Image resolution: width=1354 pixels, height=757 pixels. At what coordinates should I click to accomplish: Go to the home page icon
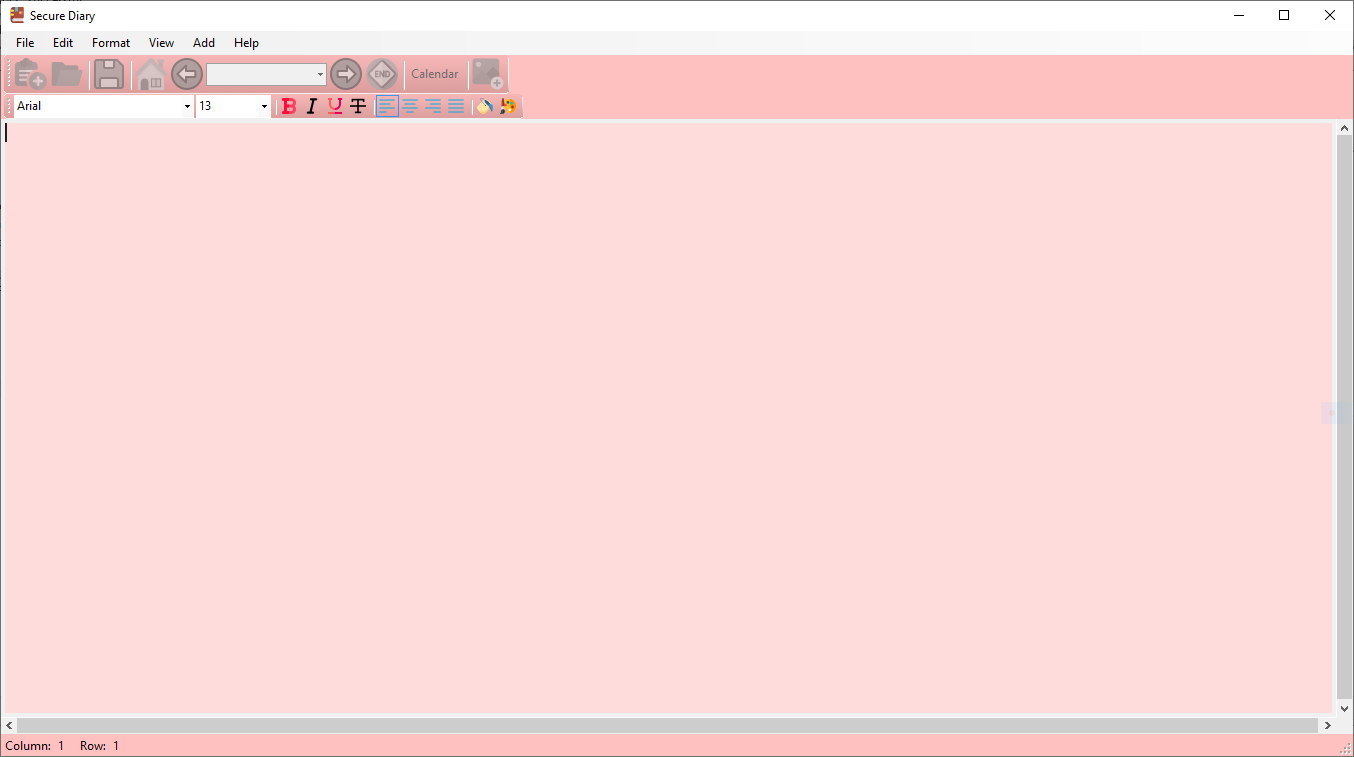(x=150, y=74)
